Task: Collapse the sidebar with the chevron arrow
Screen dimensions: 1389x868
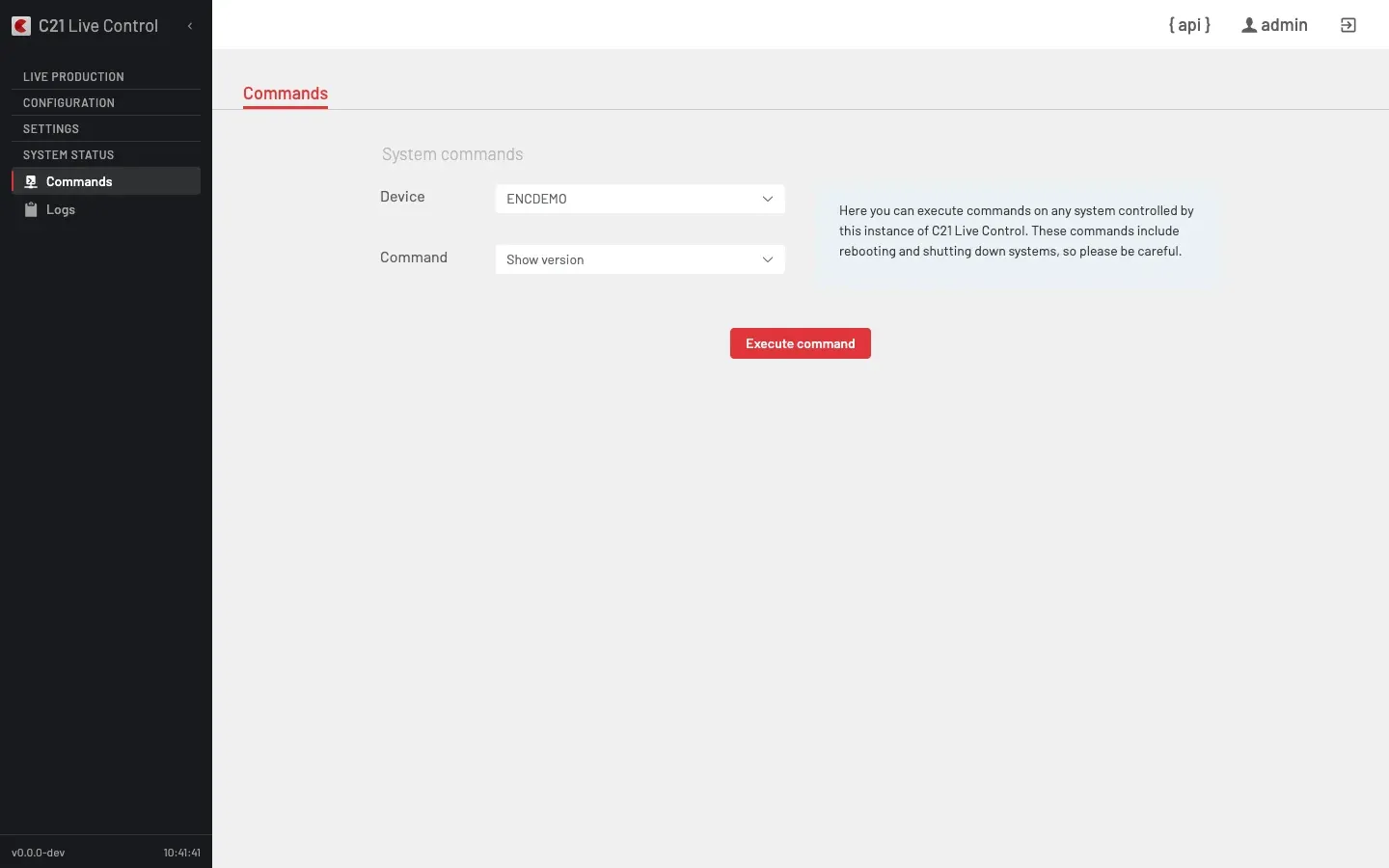Action: 190,26
